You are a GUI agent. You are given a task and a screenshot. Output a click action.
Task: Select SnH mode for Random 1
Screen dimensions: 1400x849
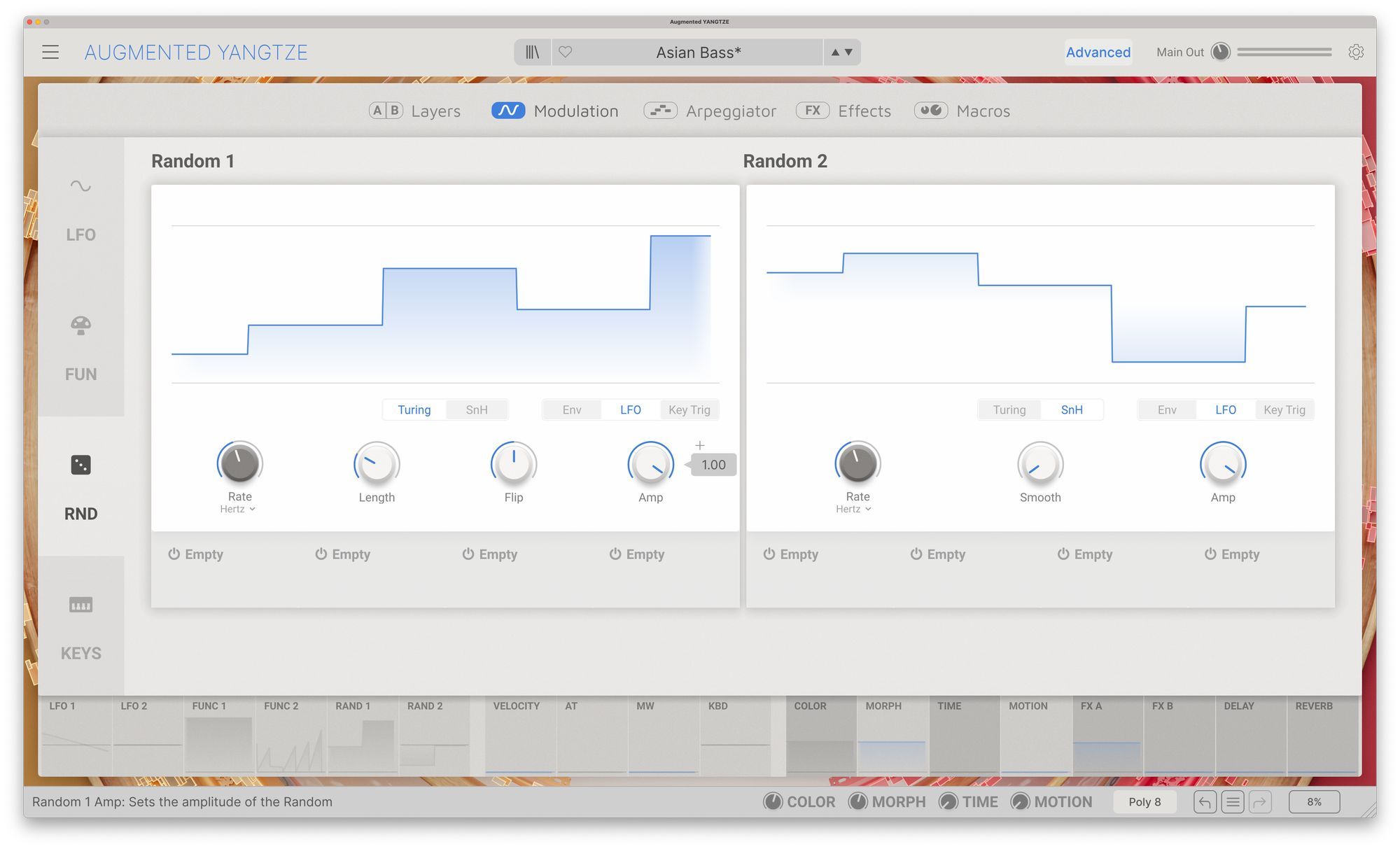click(477, 410)
